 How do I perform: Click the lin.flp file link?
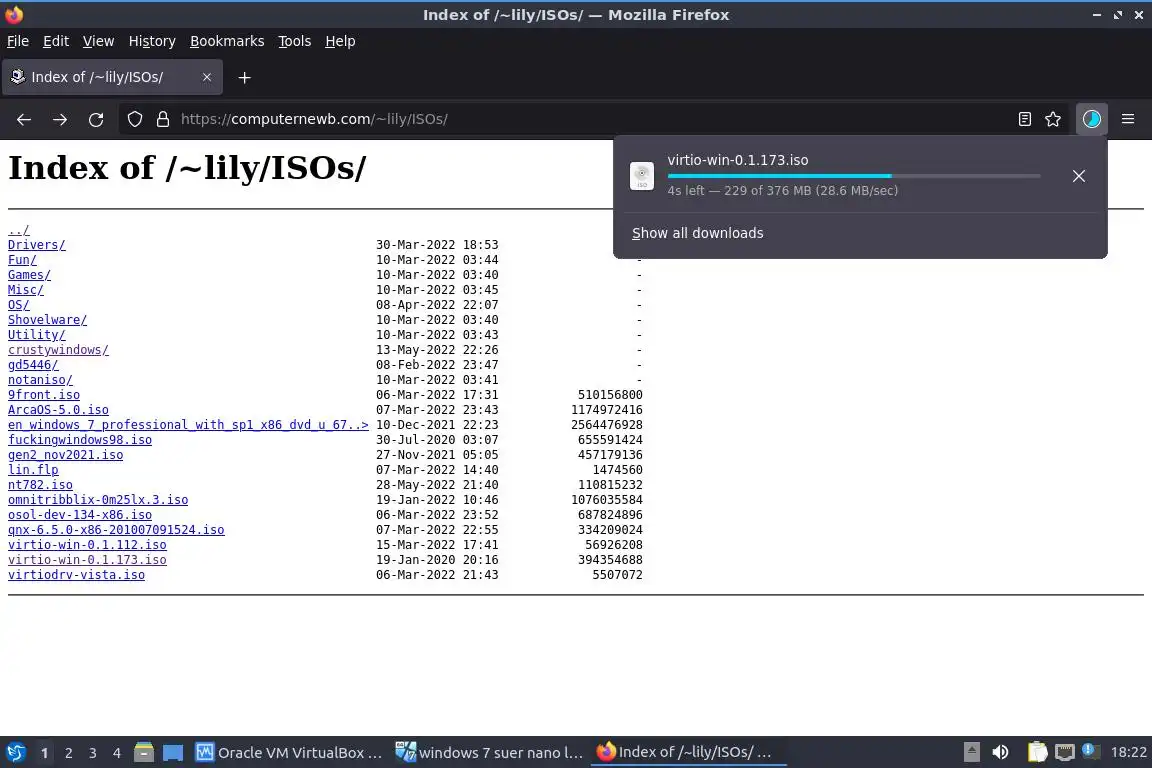pos(33,470)
